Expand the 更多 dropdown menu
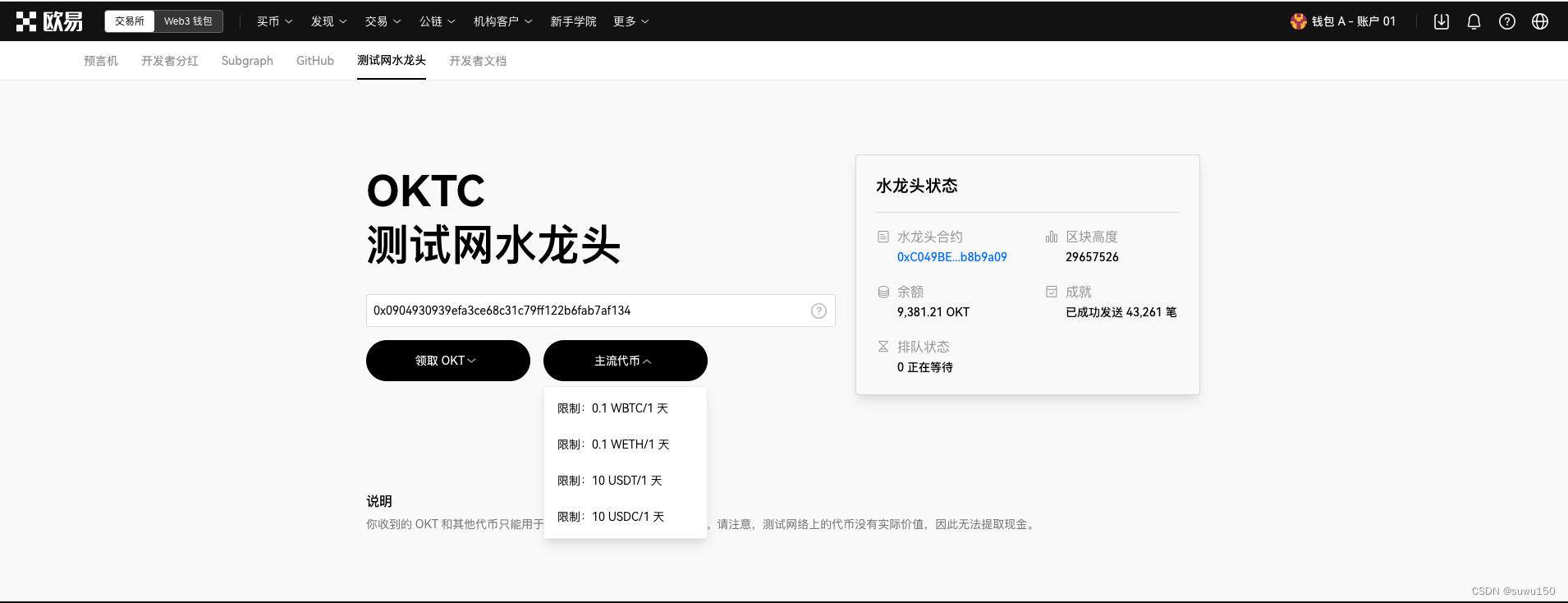 coord(630,21)
